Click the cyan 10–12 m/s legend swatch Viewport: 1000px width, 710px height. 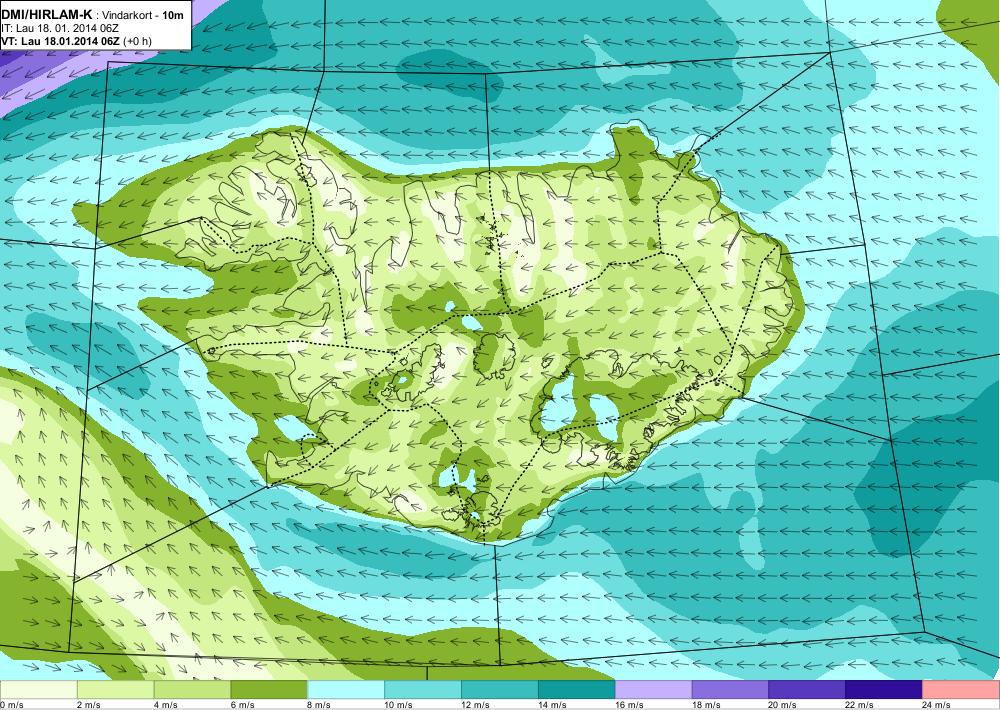tap(423, 690)
